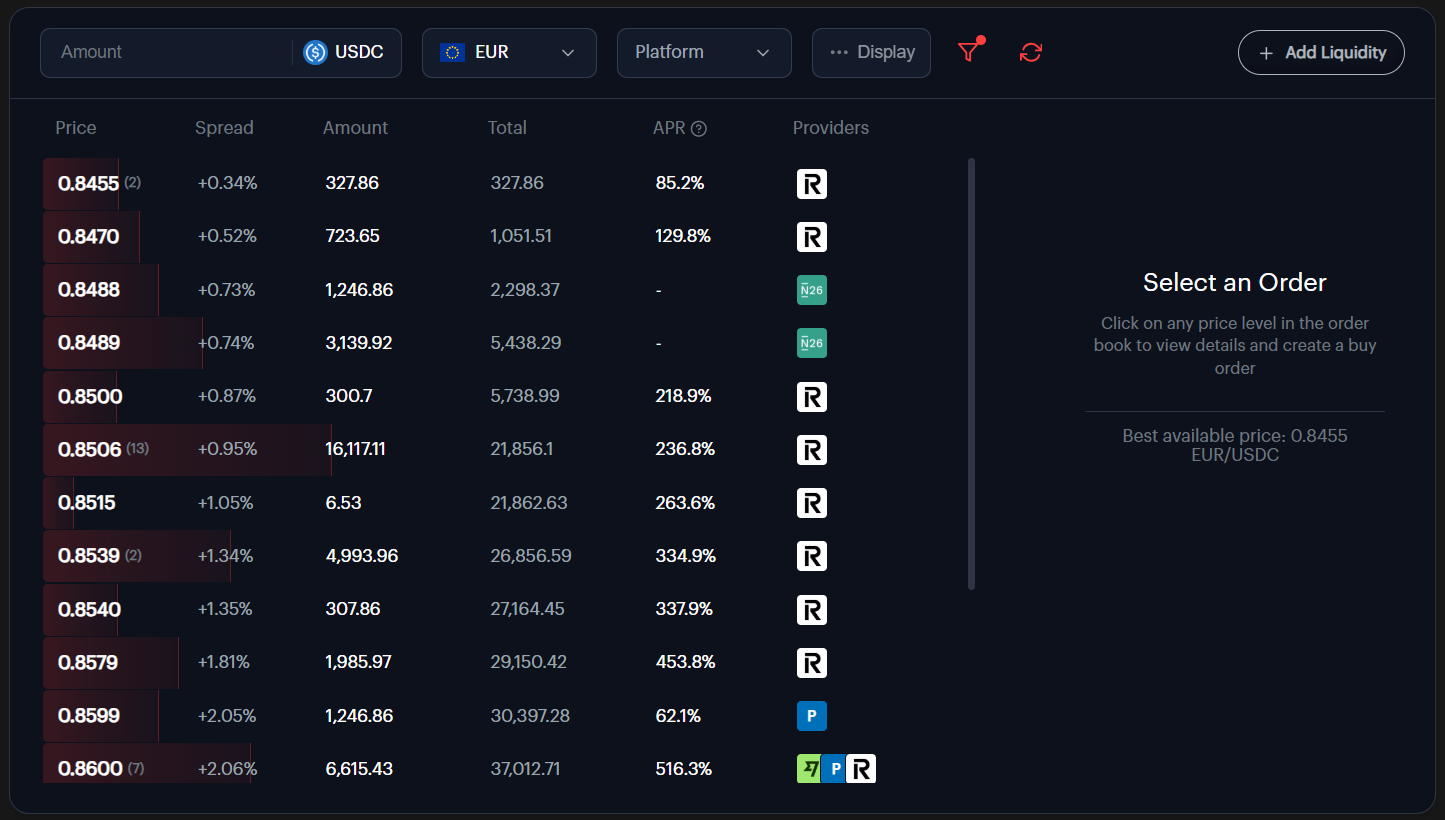The height and width of the screenshot is (820, 1445).
Task: Click the APR help question-mark icon
Action: point(699,128)
